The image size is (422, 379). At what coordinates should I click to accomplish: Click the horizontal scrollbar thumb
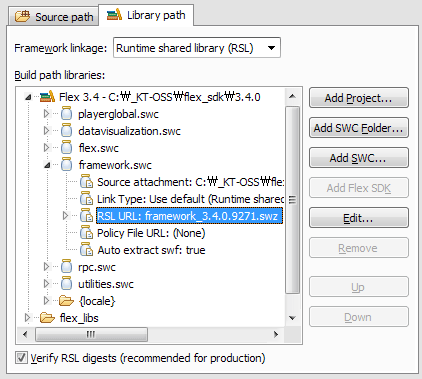point(91,334)
